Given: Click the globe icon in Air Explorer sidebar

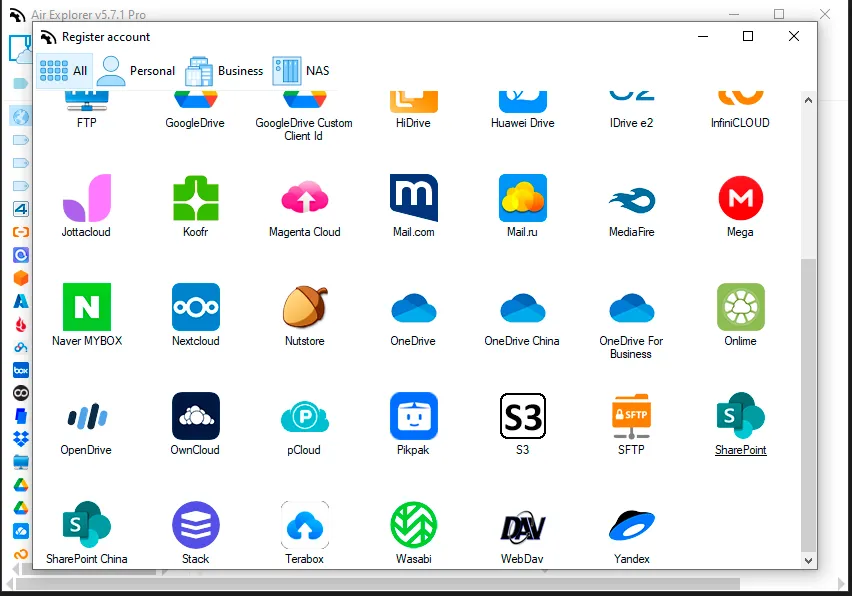Looking at the screenshot, I should [21, 117].
